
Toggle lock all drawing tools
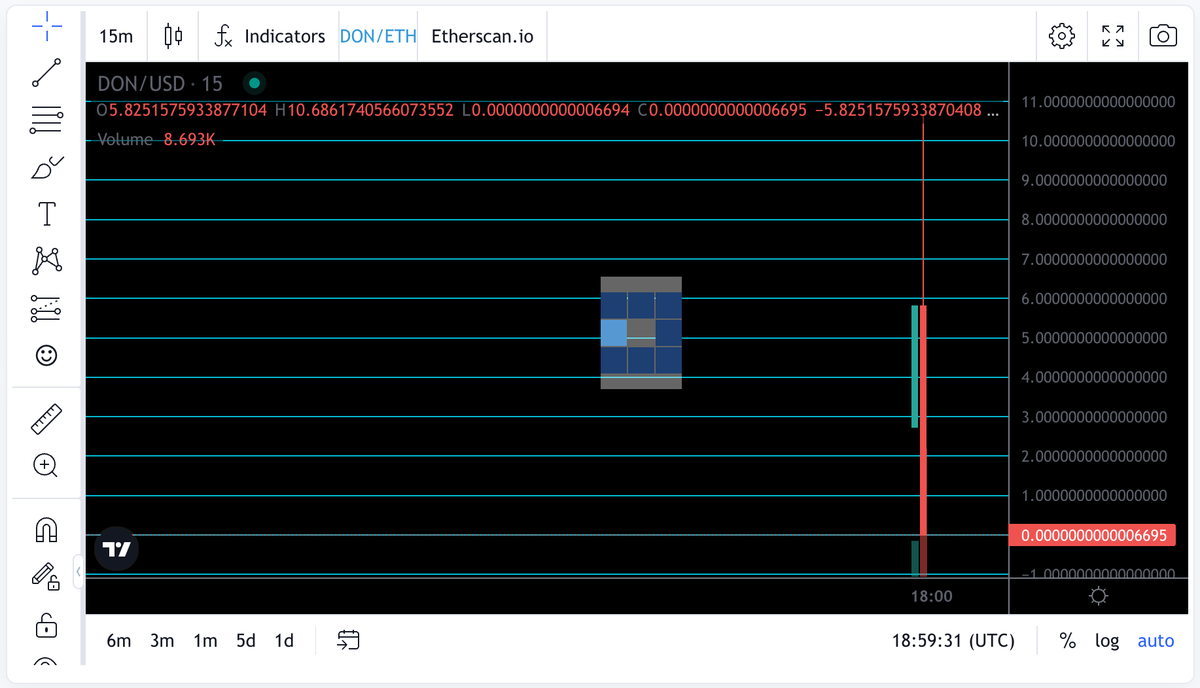tap(46, 626)
